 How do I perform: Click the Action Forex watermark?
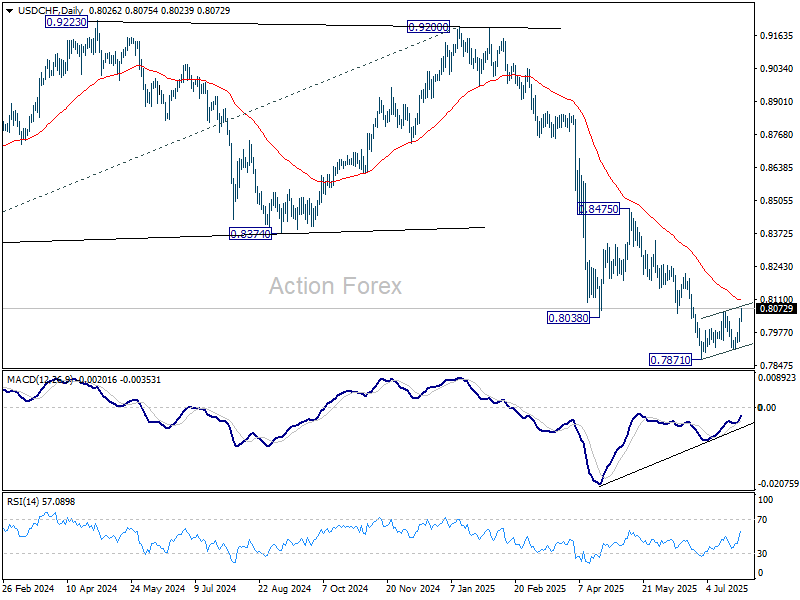pos(335,286)
